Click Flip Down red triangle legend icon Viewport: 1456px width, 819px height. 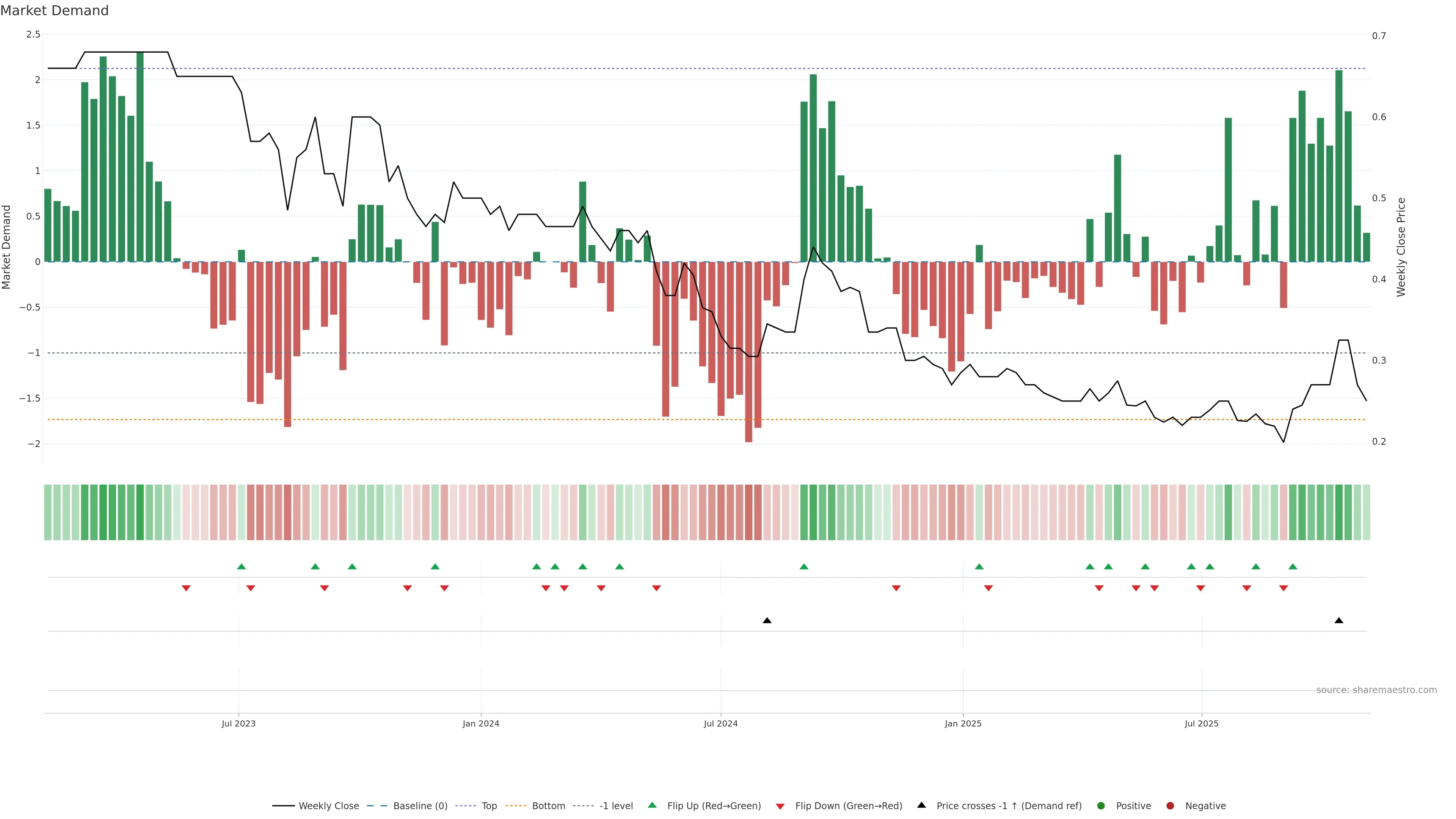click(x=780, y=806)
